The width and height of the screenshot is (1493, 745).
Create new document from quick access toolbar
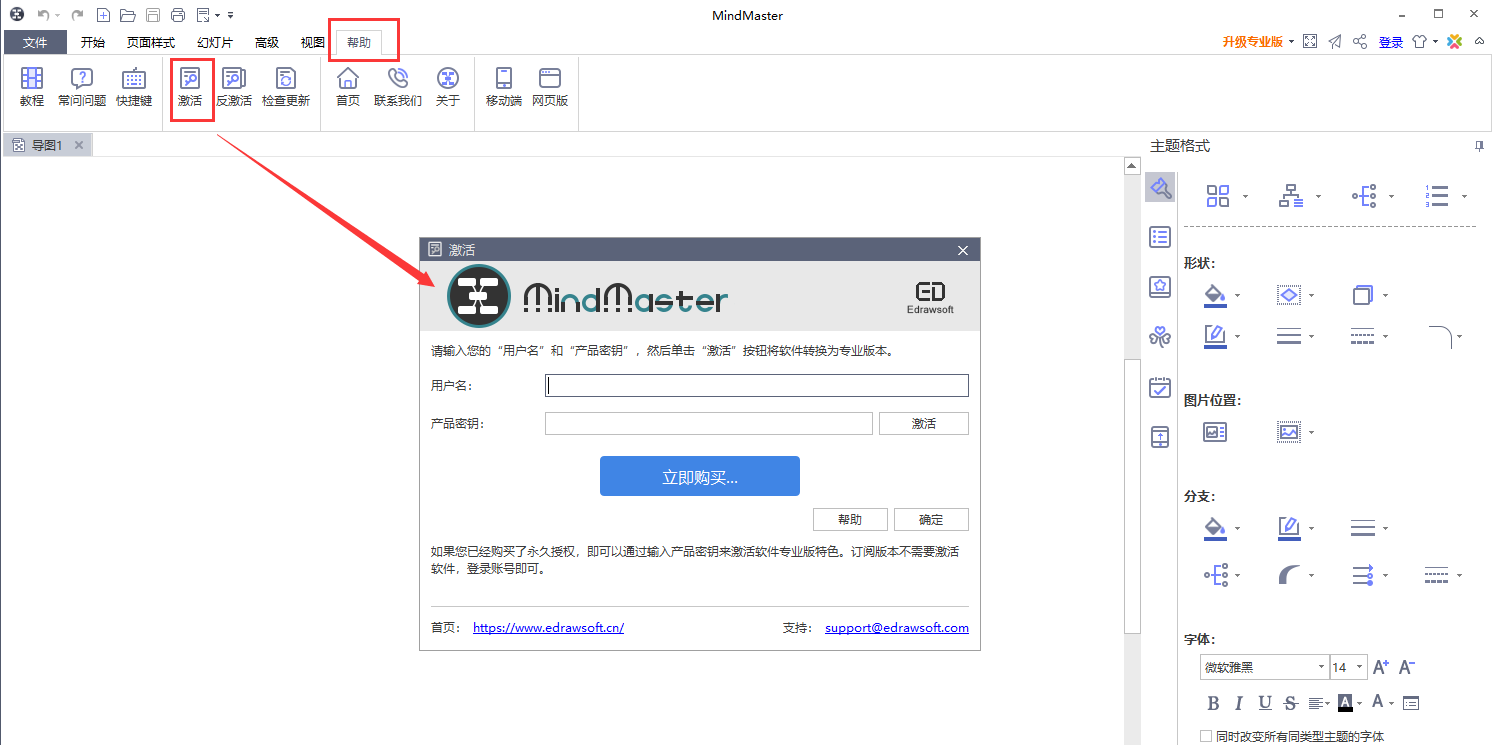[x=103, y=15]
